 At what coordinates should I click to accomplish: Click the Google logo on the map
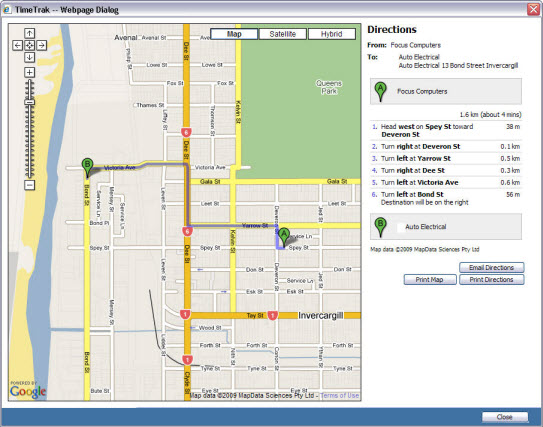pyautogui.click(x=28, y=392)
